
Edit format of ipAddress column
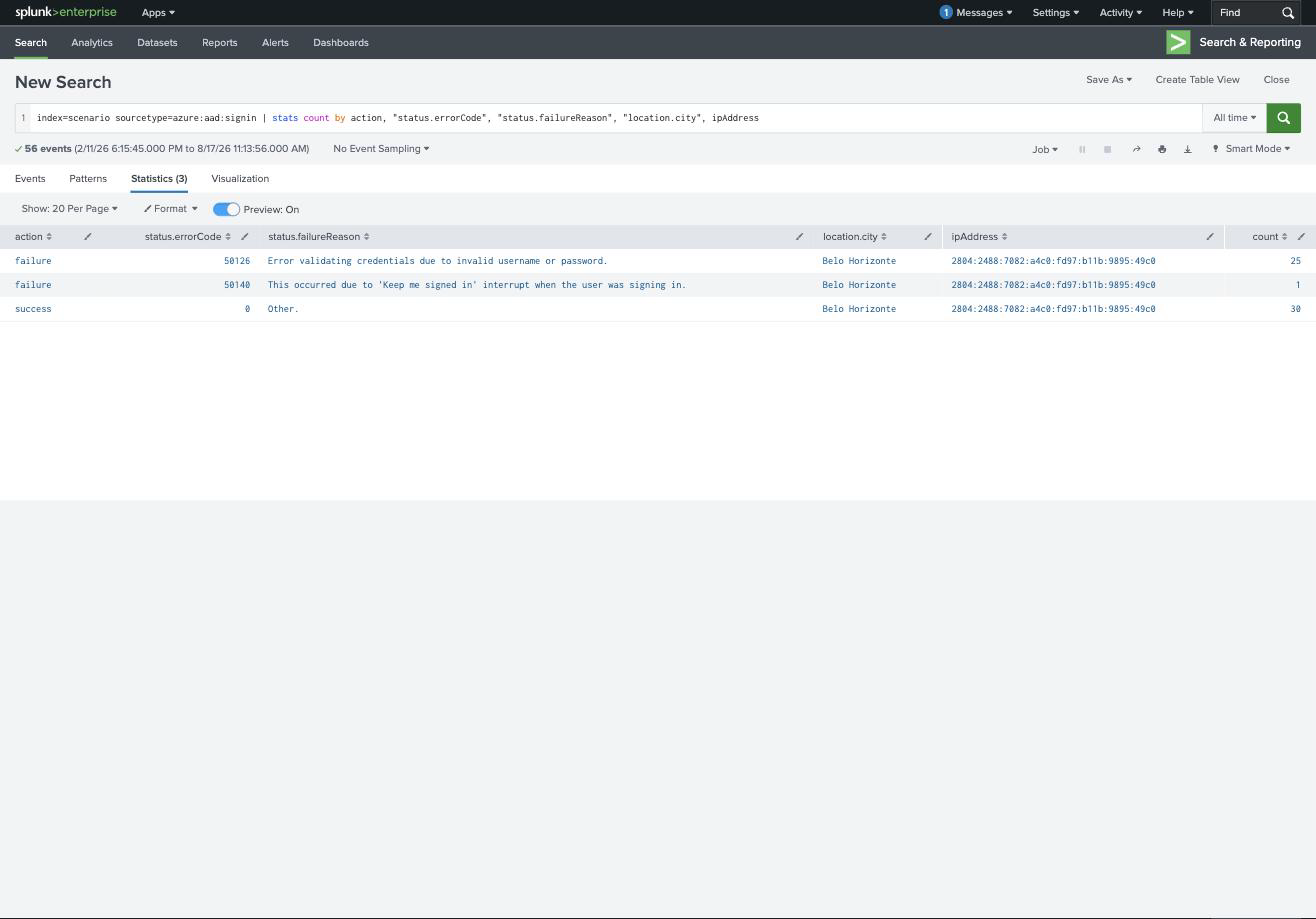click(x=1209, y=237)
